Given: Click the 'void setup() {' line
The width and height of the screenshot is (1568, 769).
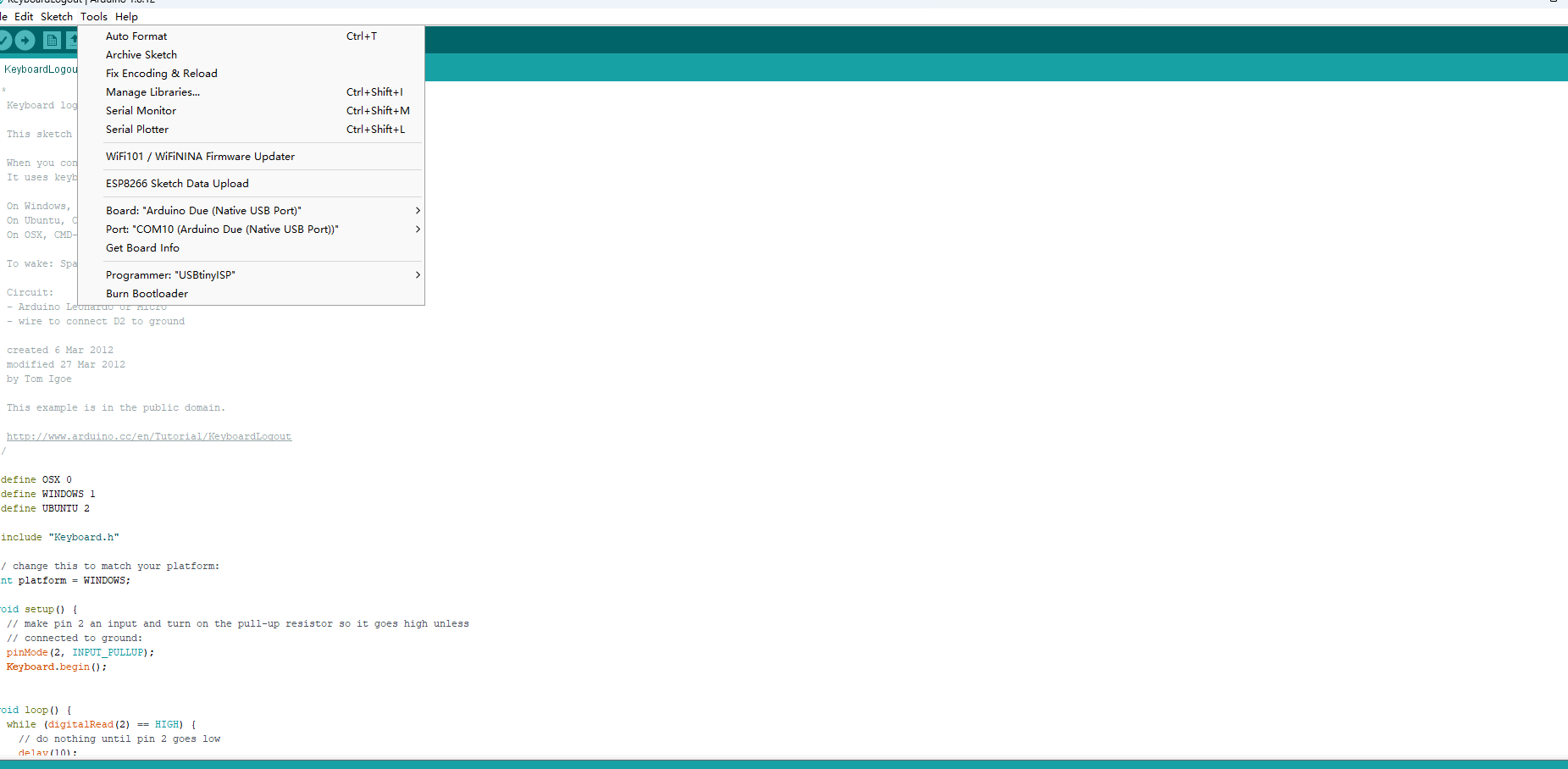Looking at the screenshot, I should 39,609.
